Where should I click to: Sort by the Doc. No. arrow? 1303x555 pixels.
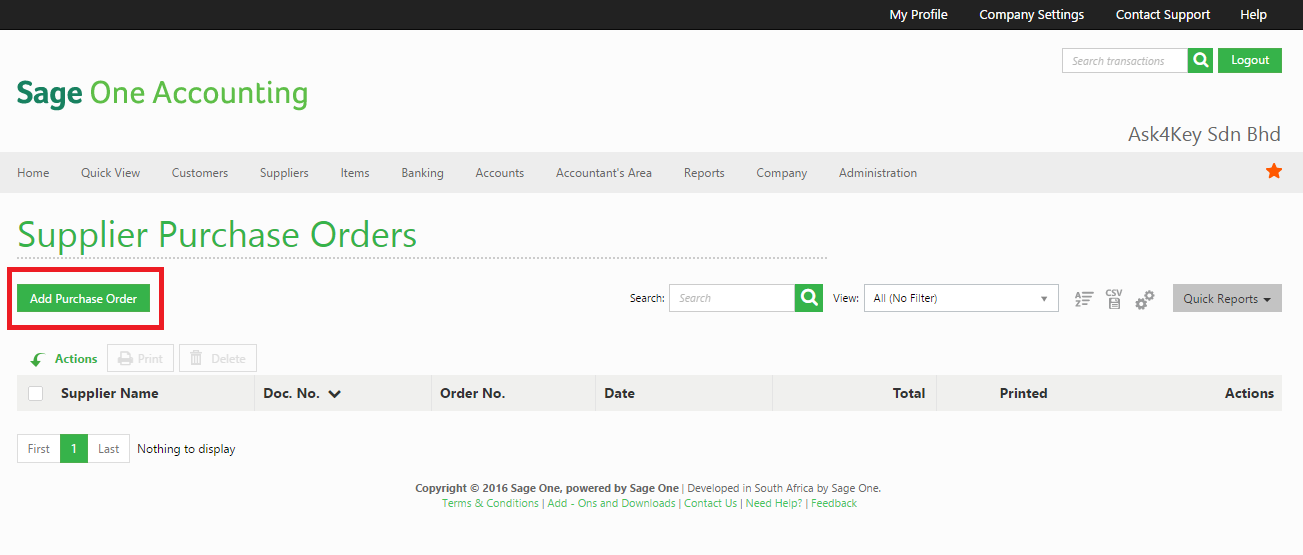coord(334,394)
